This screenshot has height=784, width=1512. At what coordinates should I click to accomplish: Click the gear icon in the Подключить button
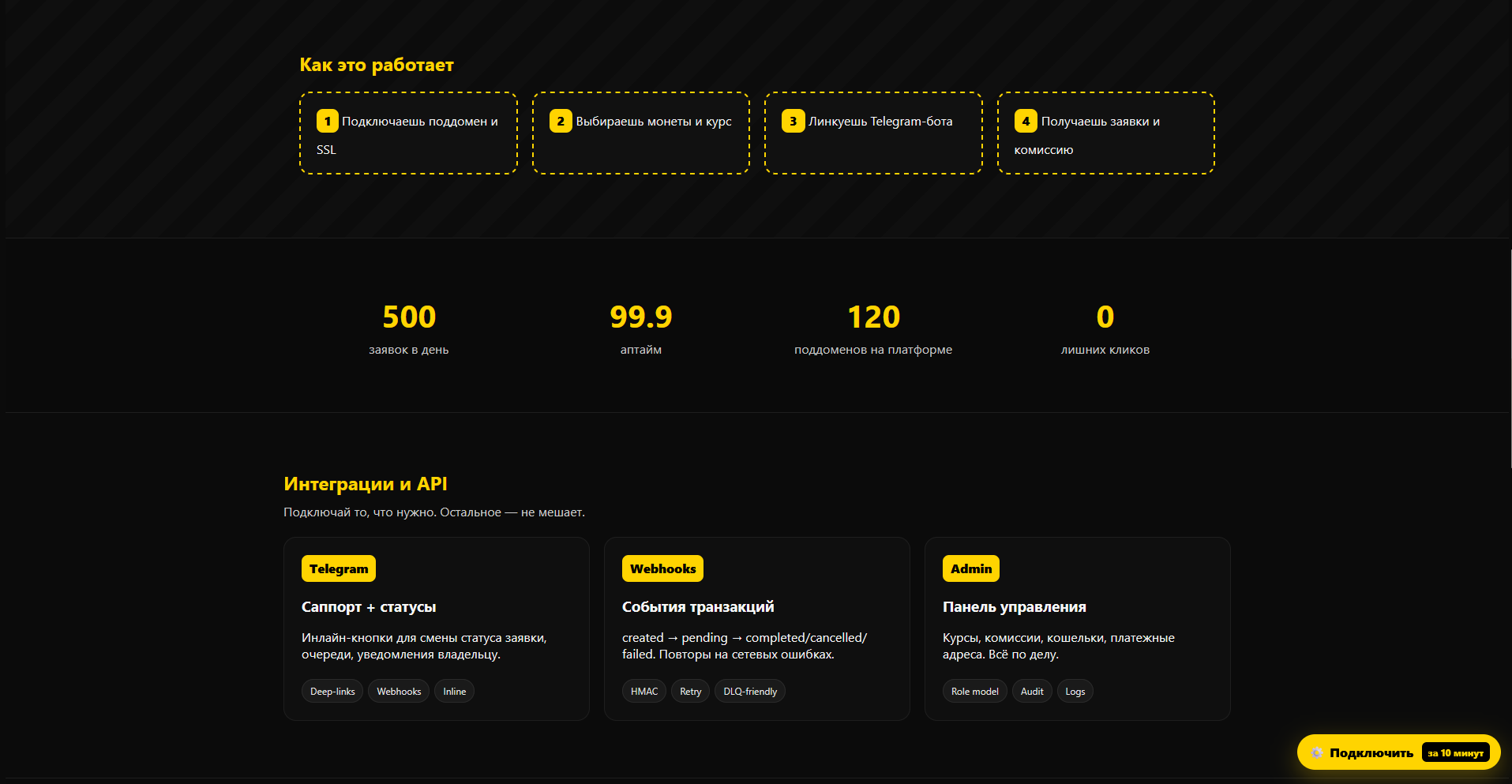point(1316,753)
